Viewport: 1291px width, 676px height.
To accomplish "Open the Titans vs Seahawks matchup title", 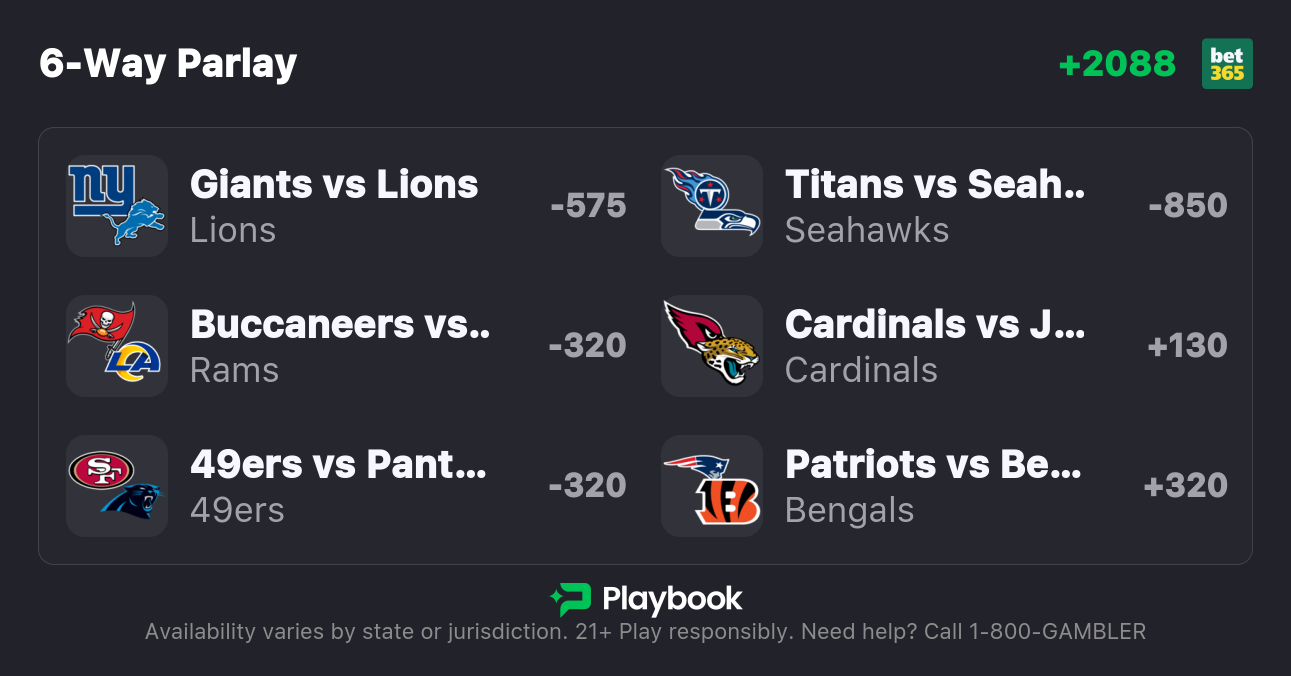I will pos(935,184).
